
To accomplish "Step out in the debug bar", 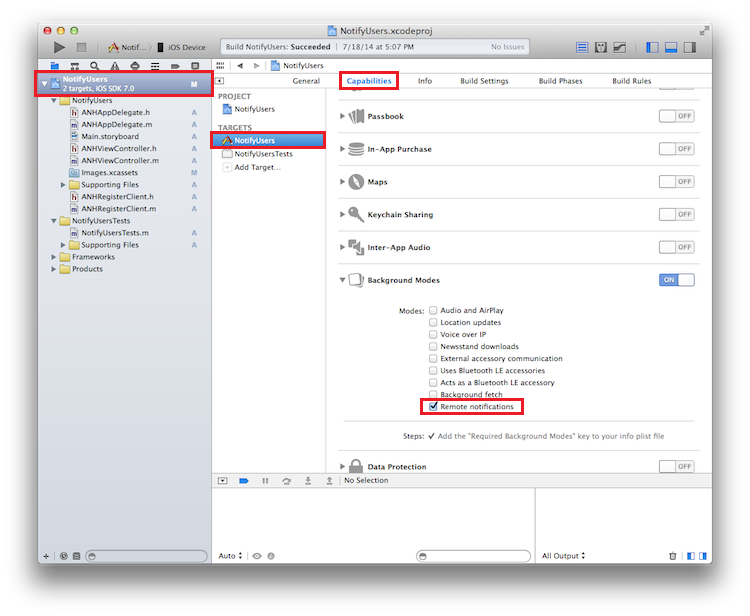I will tap(329, 481).
